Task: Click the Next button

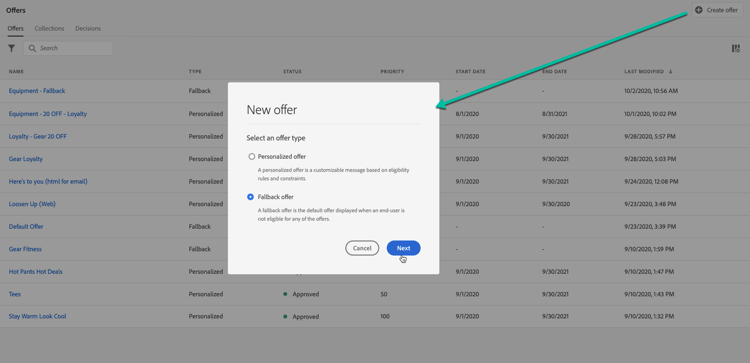Action: coord(403,248)
